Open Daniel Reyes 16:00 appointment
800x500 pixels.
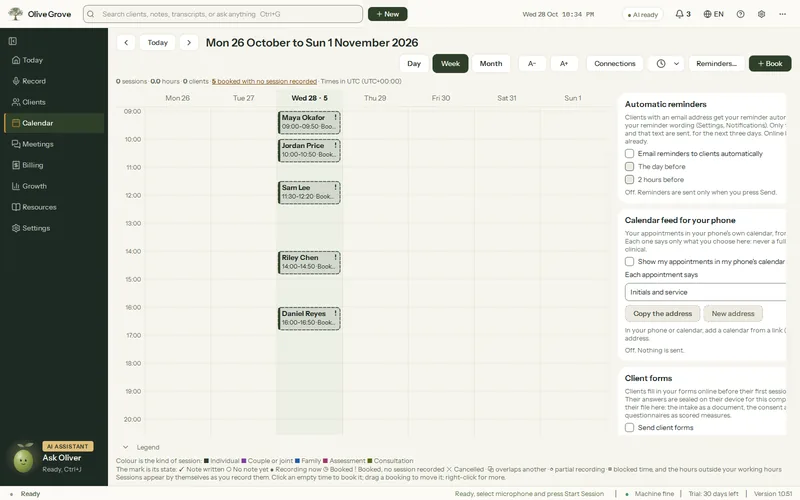[x=309, y=318]
